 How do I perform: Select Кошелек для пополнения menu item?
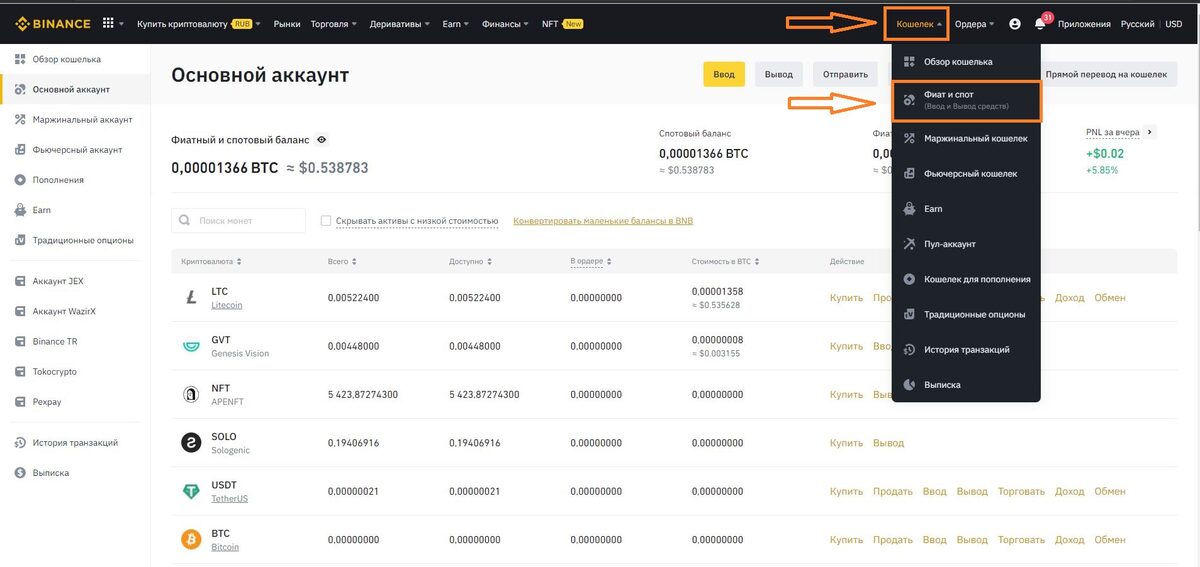tap(966, 279)
